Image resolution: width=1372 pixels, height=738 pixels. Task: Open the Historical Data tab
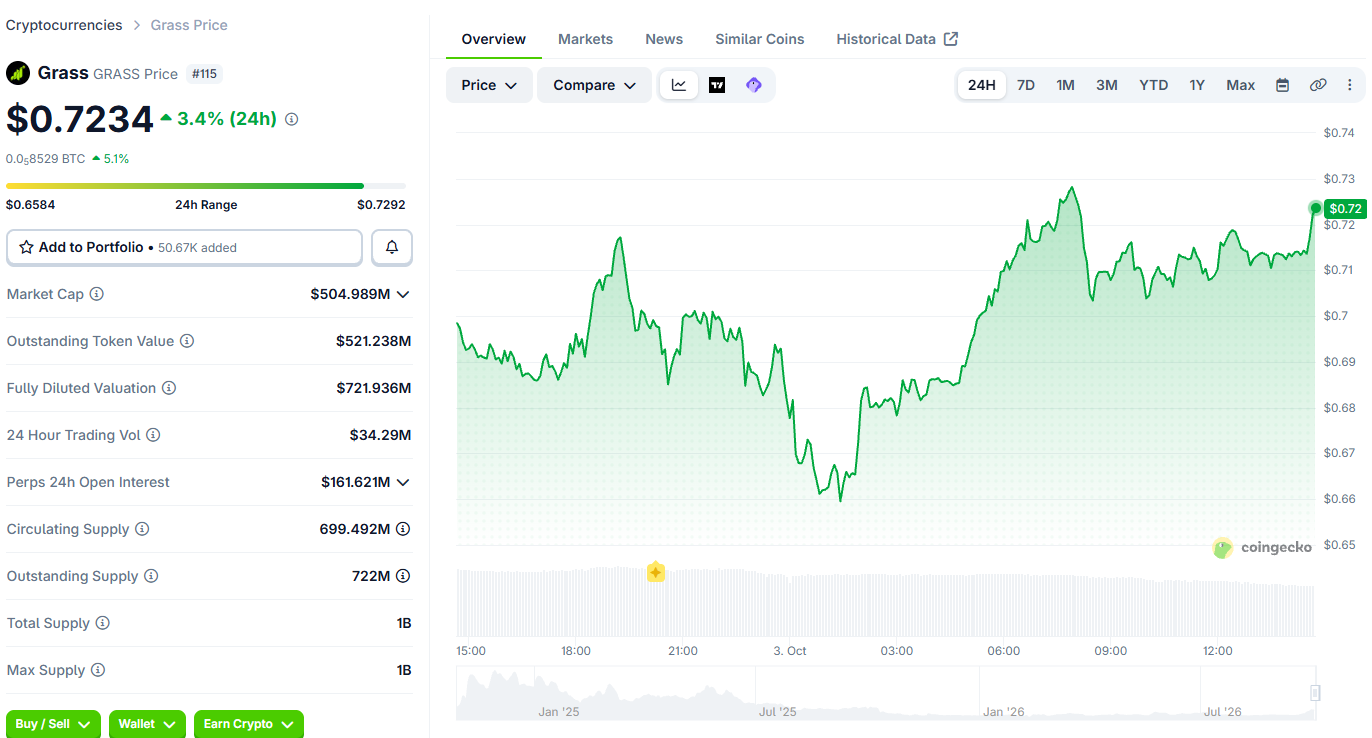coord(897,39)
